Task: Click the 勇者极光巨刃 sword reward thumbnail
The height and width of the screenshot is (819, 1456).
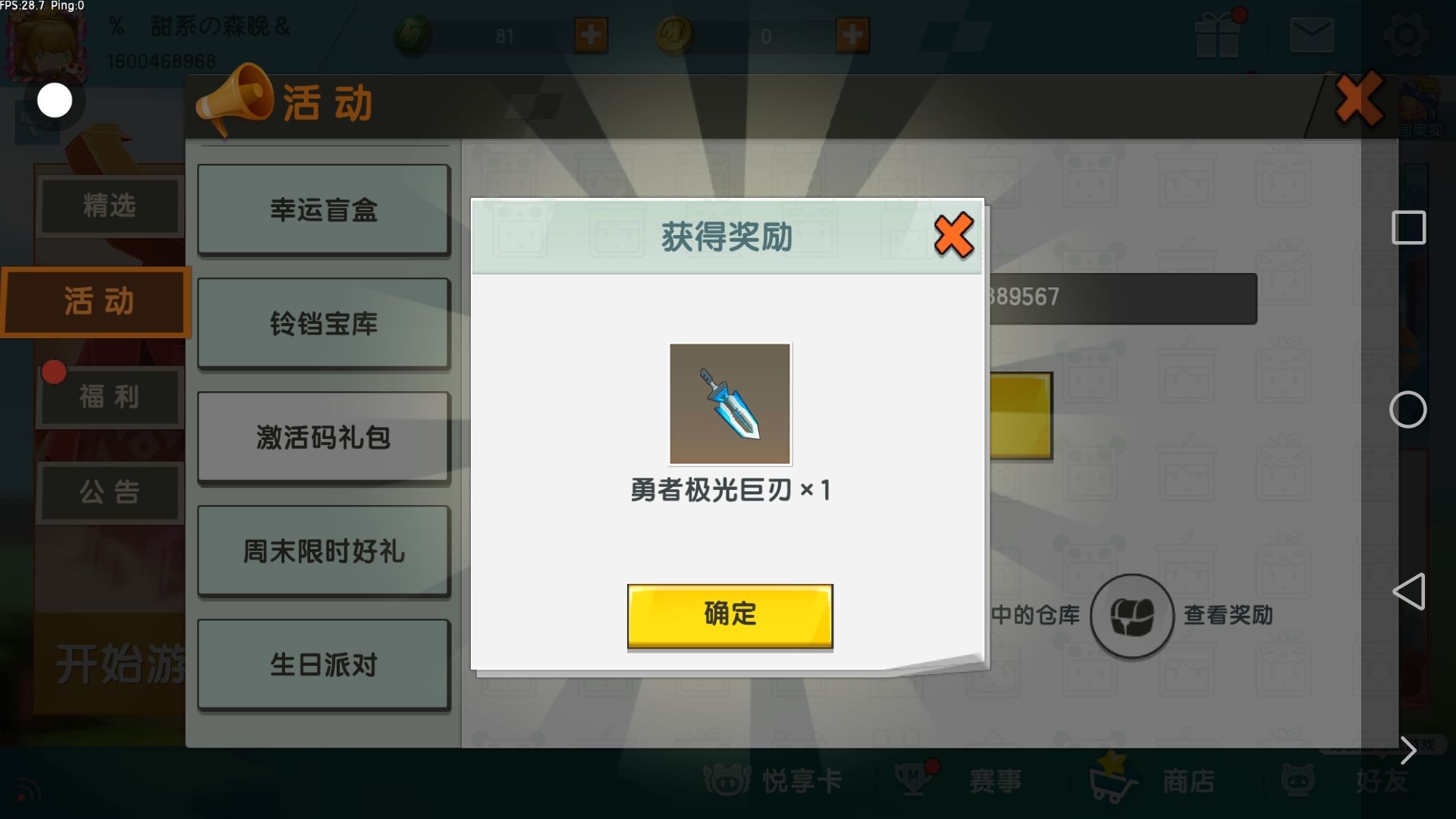Action: pos(730,403)
